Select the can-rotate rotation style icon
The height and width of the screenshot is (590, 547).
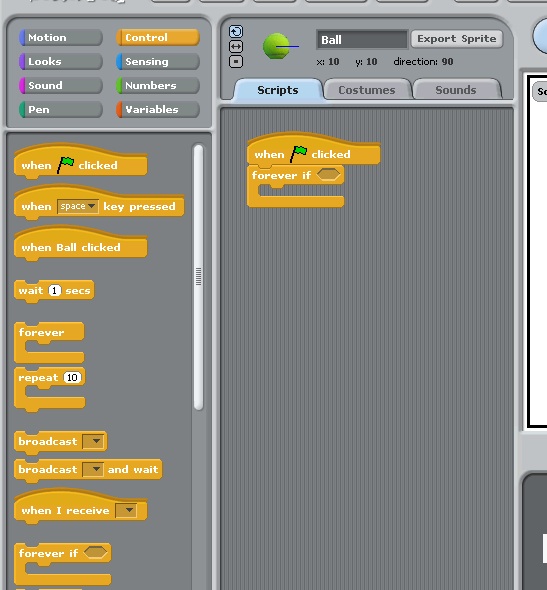pos(236,32)
